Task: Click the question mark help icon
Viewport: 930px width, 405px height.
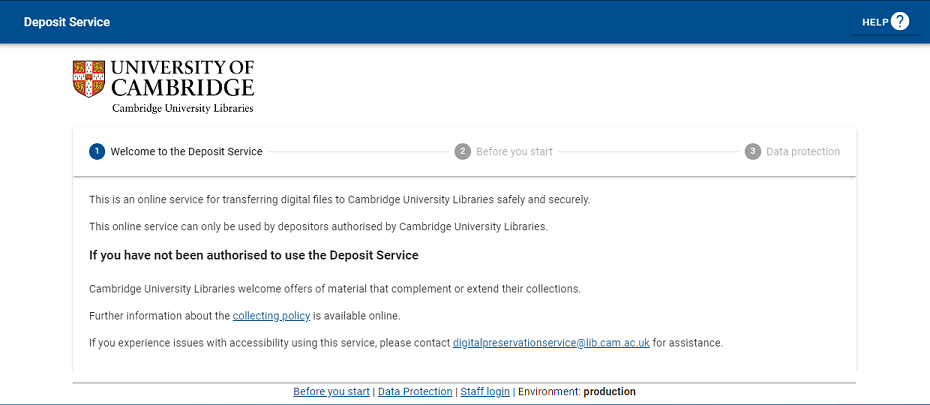Action: 900,22
